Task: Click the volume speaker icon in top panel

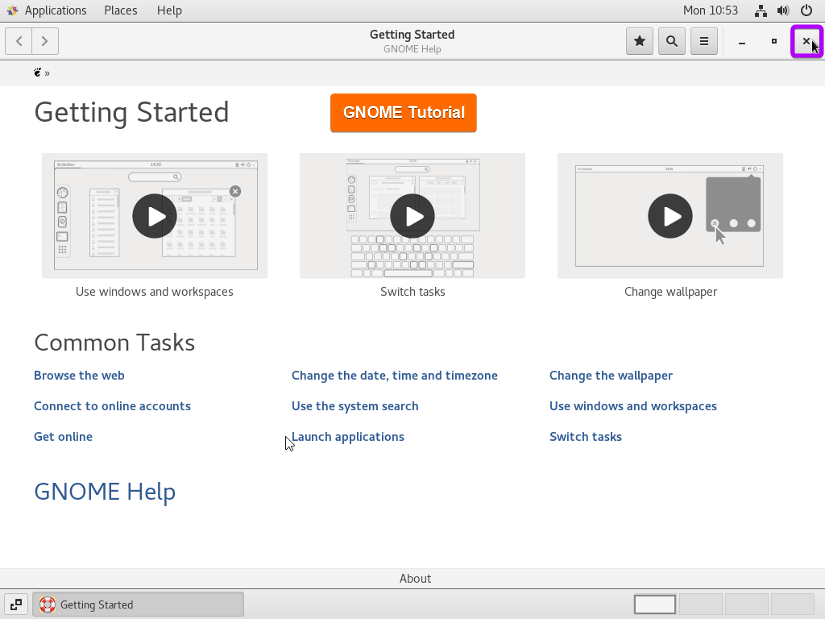Action: pyautogui.click(x=783, y=11)
